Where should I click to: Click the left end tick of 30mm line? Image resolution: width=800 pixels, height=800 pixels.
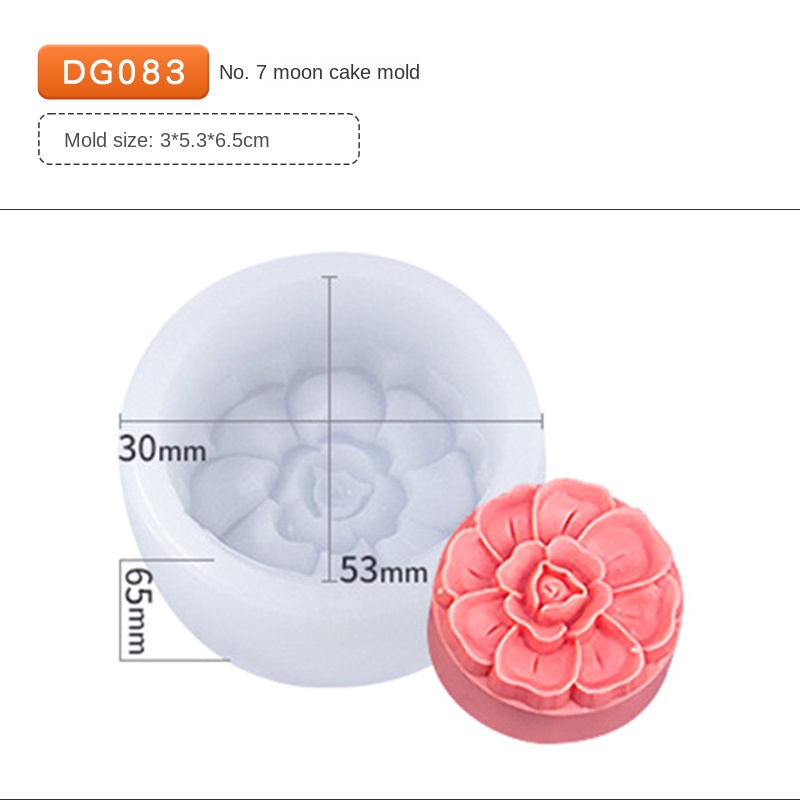pyautogui.click(x=120, y=421)
